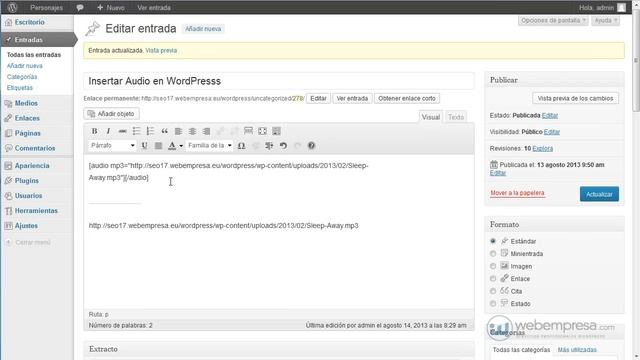Select the Imagen post format
Screen dimensions: 640x360
pyautogui.click(x=493, y=266)
